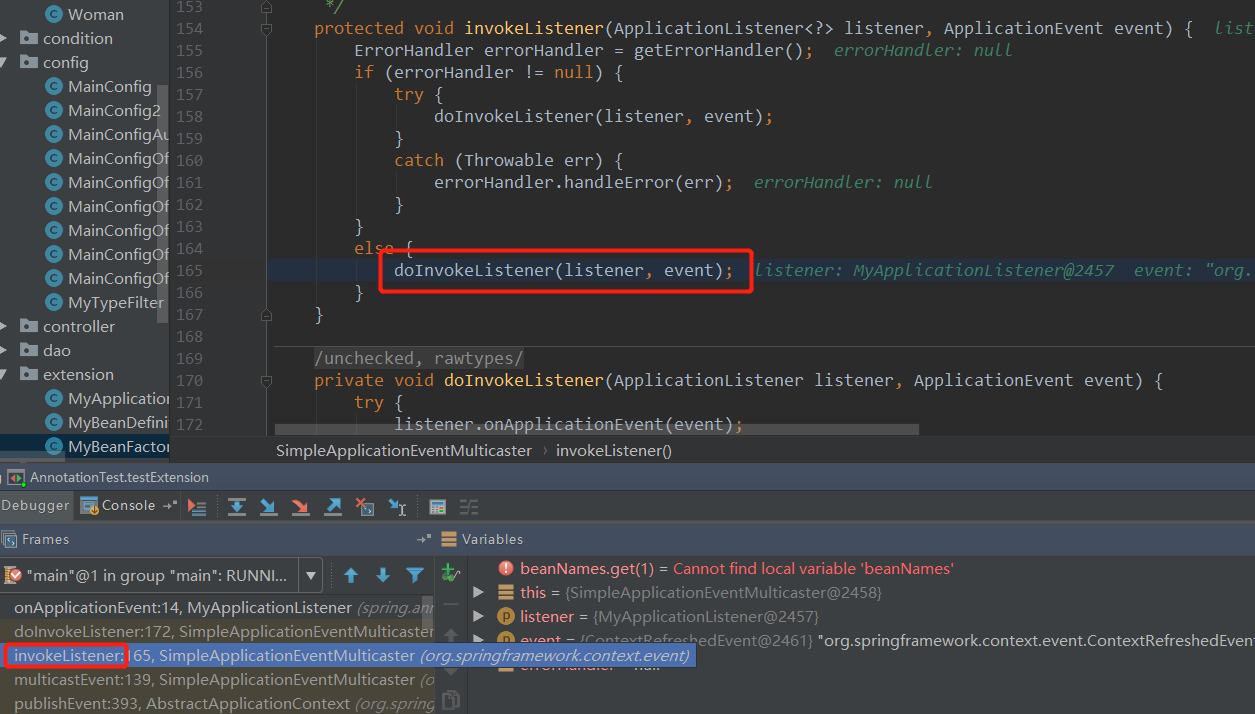Open the MyBeanDefini... class

tap(118, 422)
